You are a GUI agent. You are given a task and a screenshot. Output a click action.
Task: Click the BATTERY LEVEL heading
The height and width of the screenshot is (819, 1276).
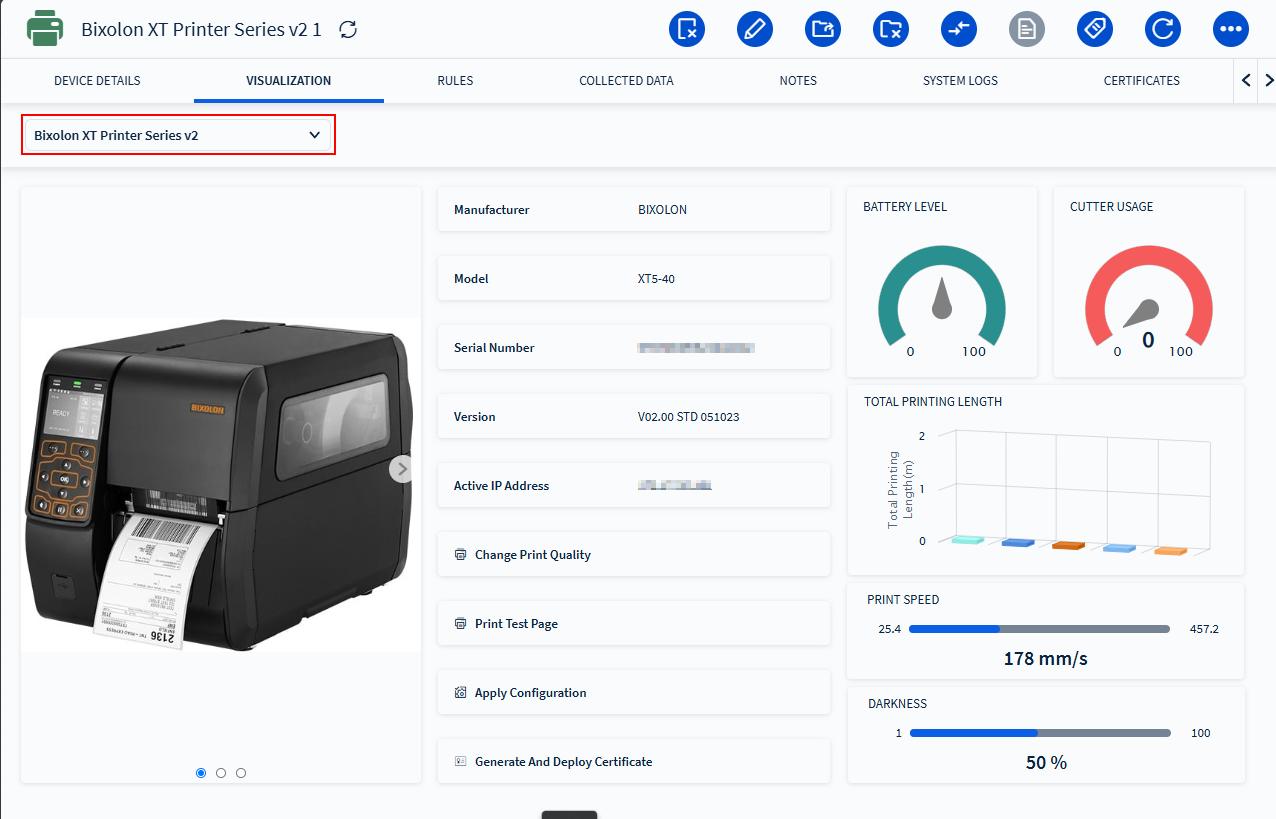coord(905,207)
